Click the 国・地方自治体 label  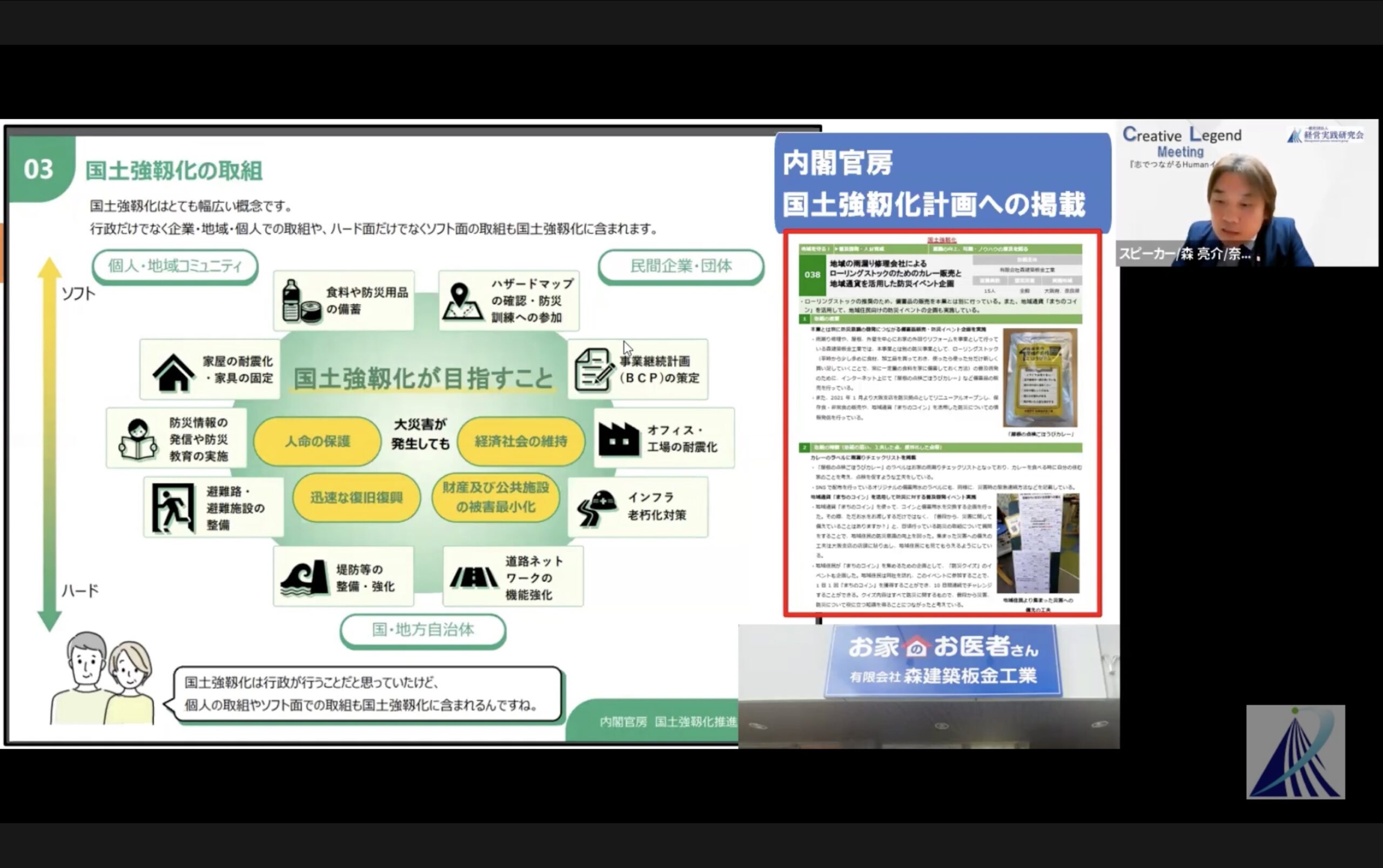click(423, 630)
